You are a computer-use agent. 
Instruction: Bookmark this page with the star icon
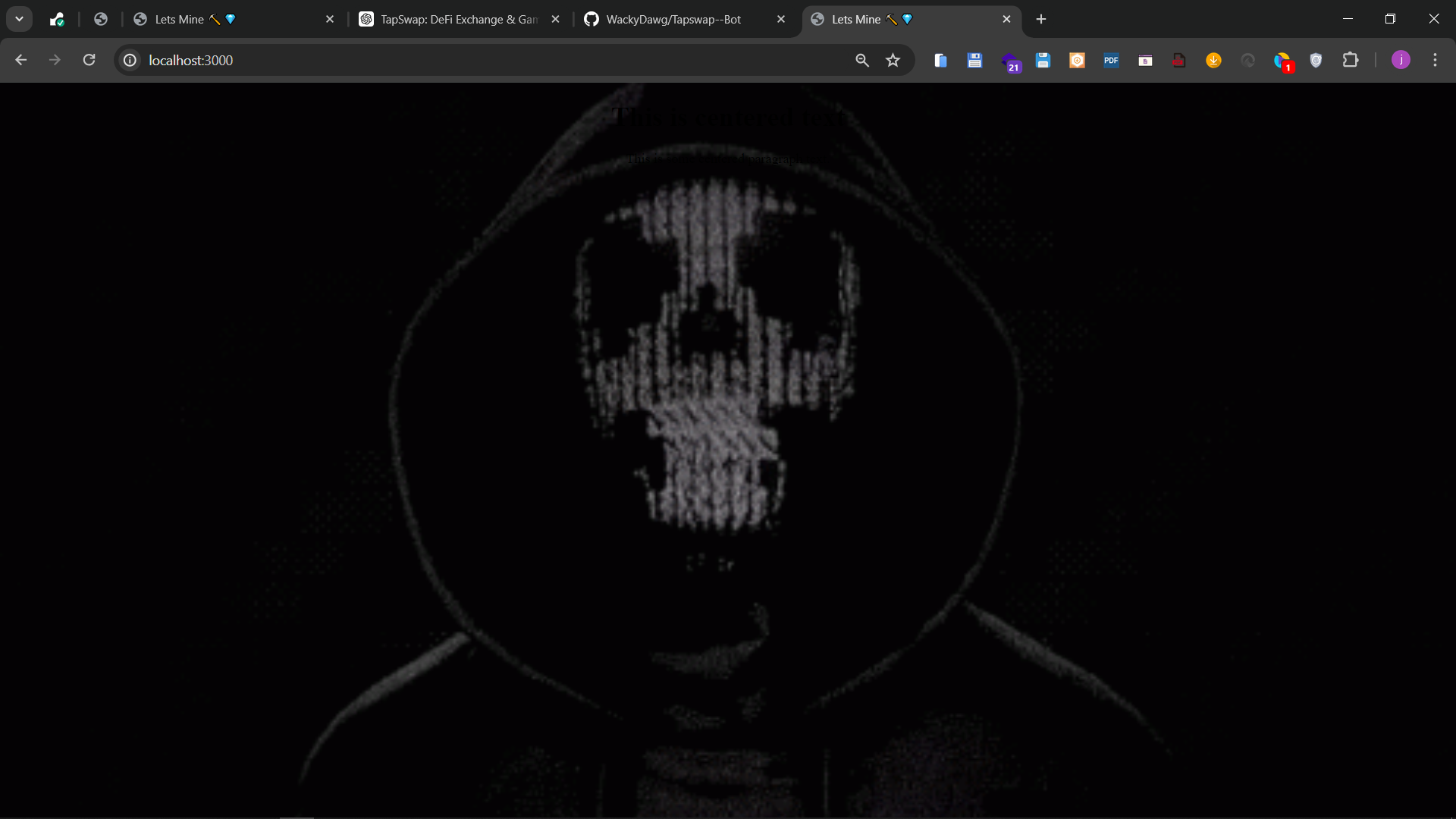(x=893, y=60)
